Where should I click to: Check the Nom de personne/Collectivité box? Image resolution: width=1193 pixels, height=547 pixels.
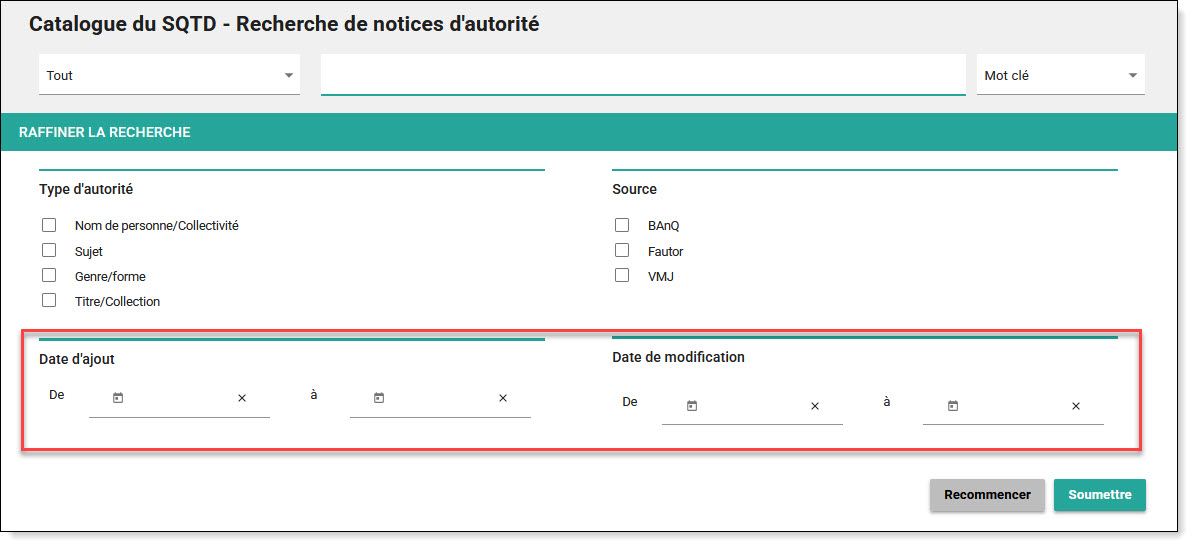pos(49,225)
